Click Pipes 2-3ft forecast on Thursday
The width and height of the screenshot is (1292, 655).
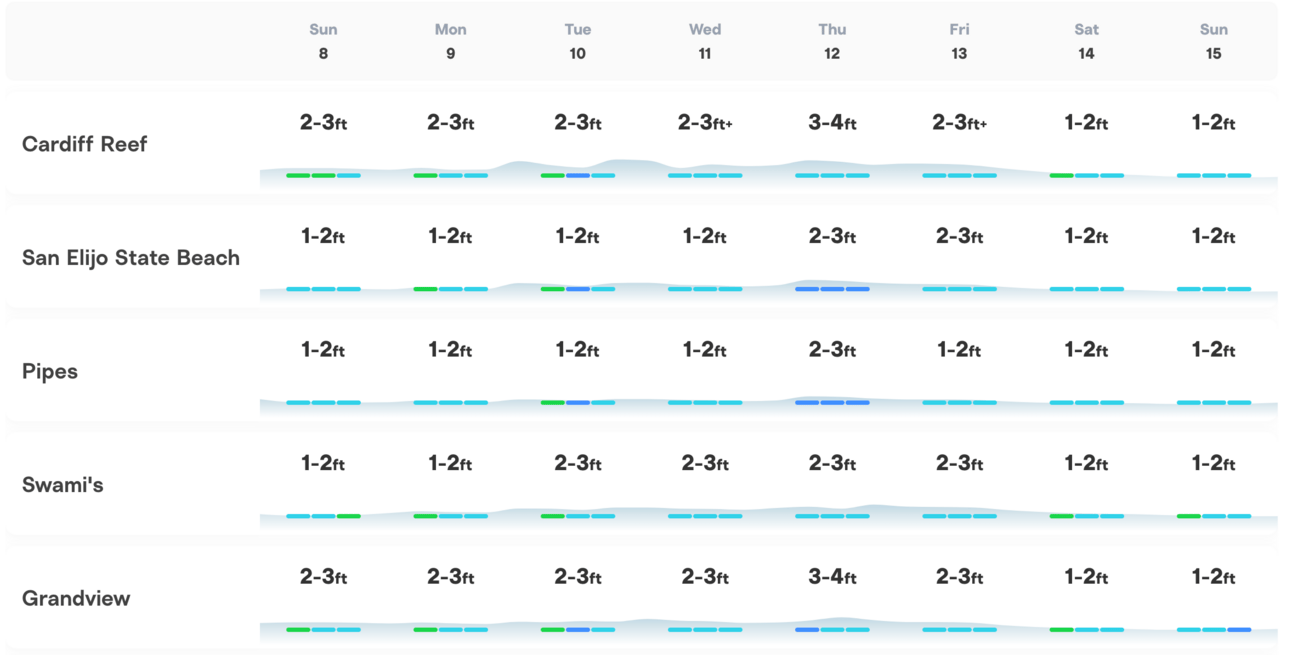pyautogui.click(x=832, y=350)
